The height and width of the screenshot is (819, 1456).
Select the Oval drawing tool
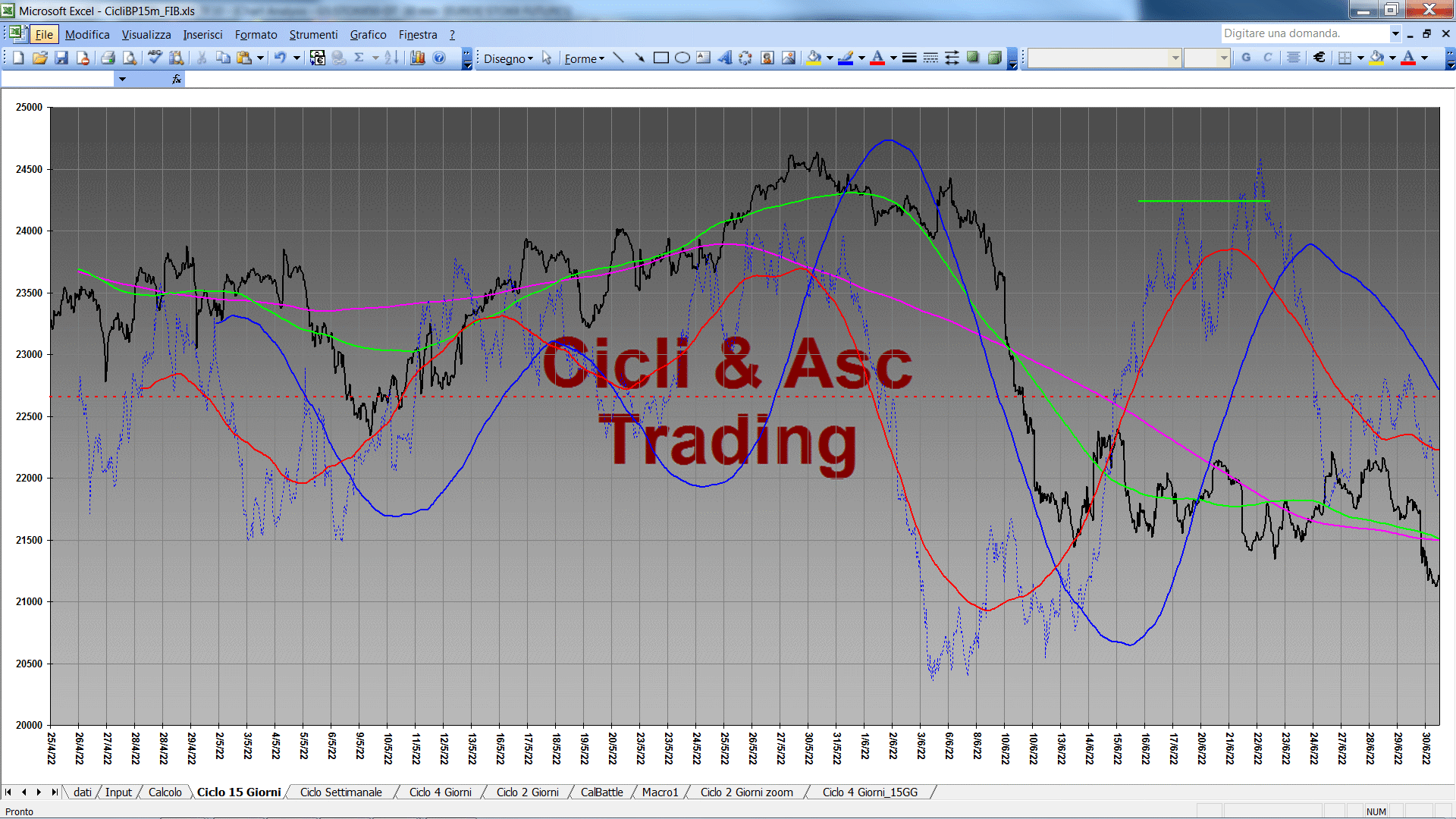682,58
